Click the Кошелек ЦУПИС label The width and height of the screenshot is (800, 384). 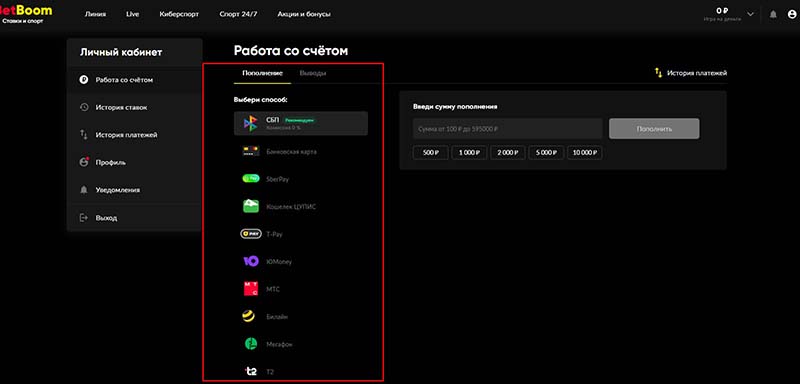point(291,207)
